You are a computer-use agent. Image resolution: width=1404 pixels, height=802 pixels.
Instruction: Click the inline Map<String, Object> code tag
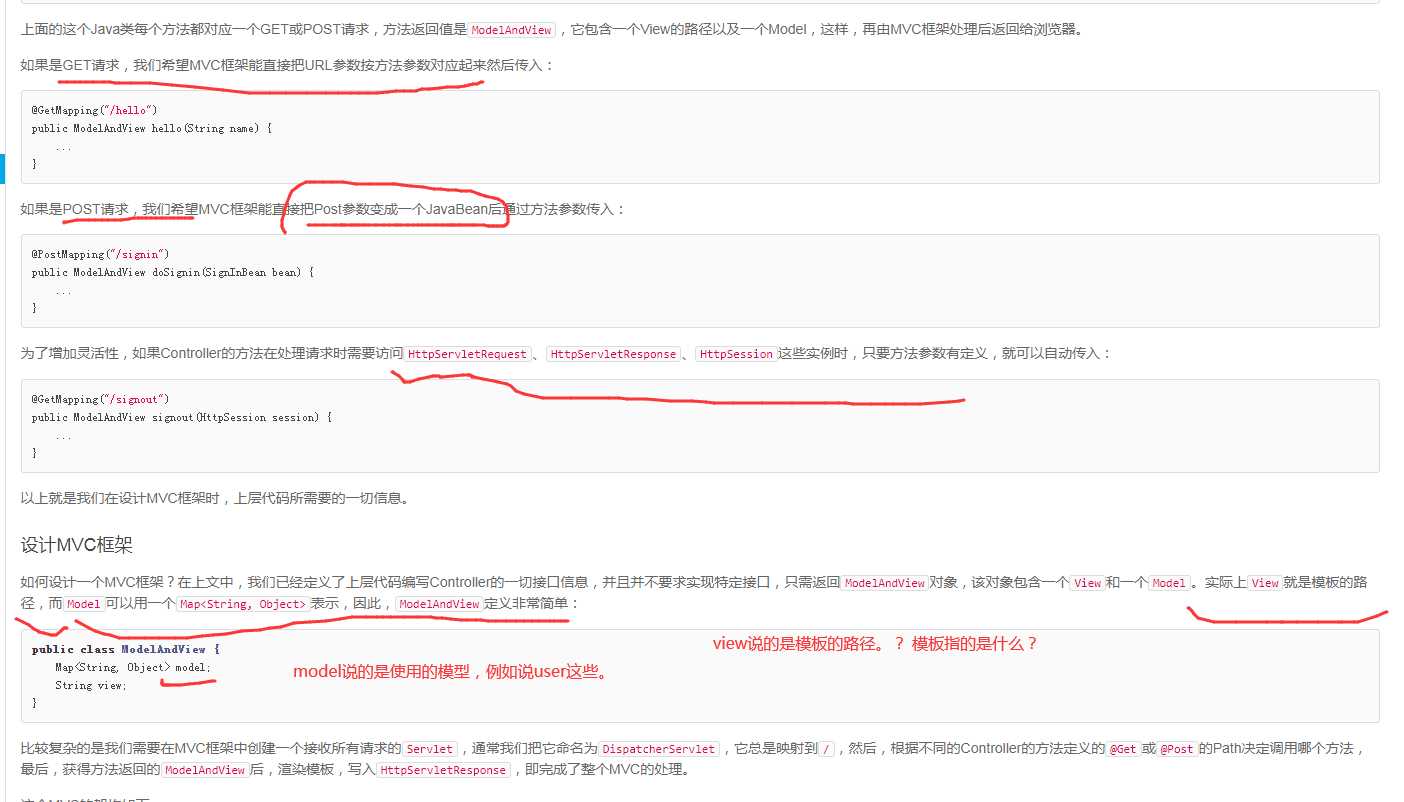242,604
